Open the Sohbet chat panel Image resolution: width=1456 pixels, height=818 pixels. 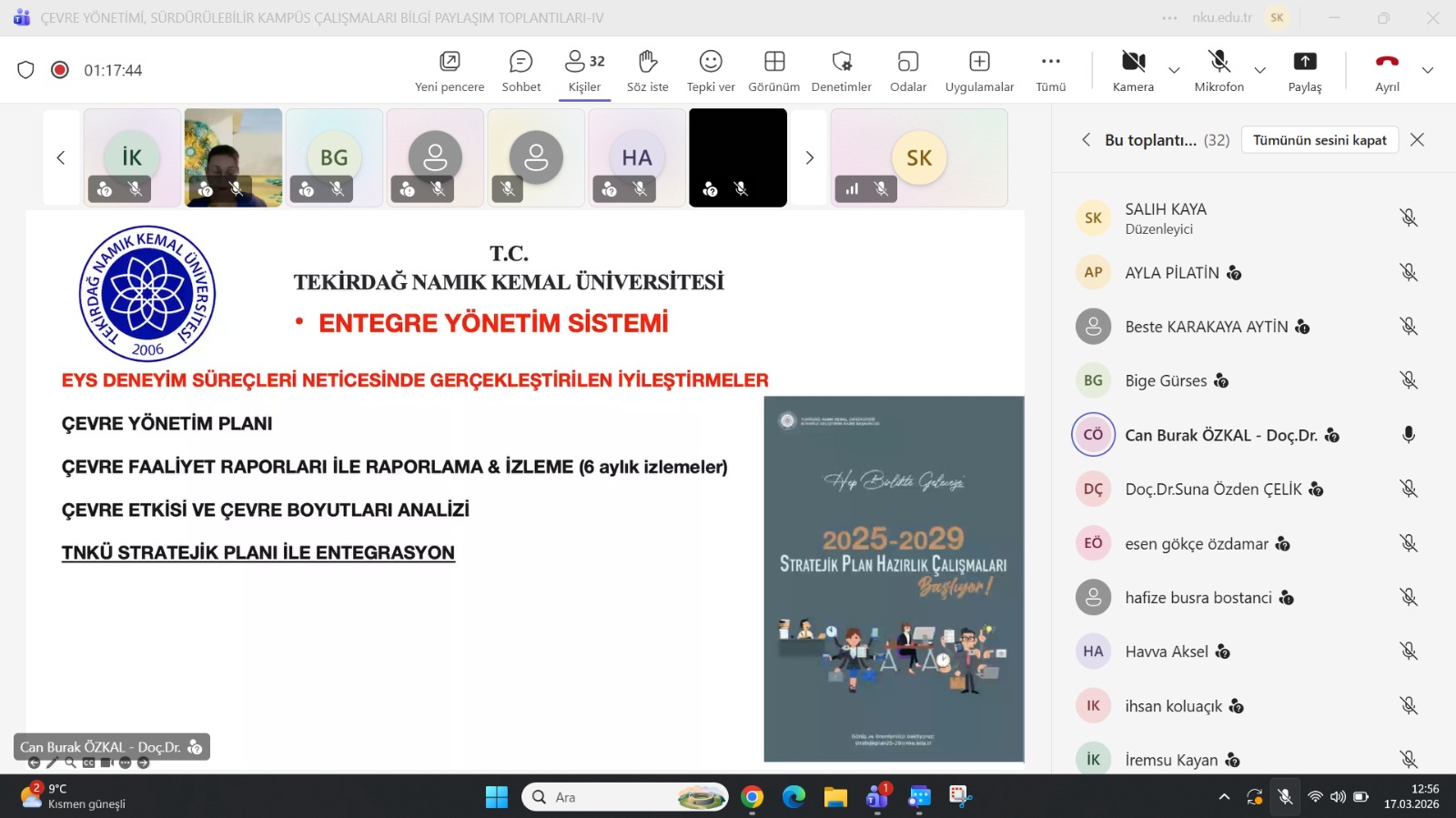point(521,71)
